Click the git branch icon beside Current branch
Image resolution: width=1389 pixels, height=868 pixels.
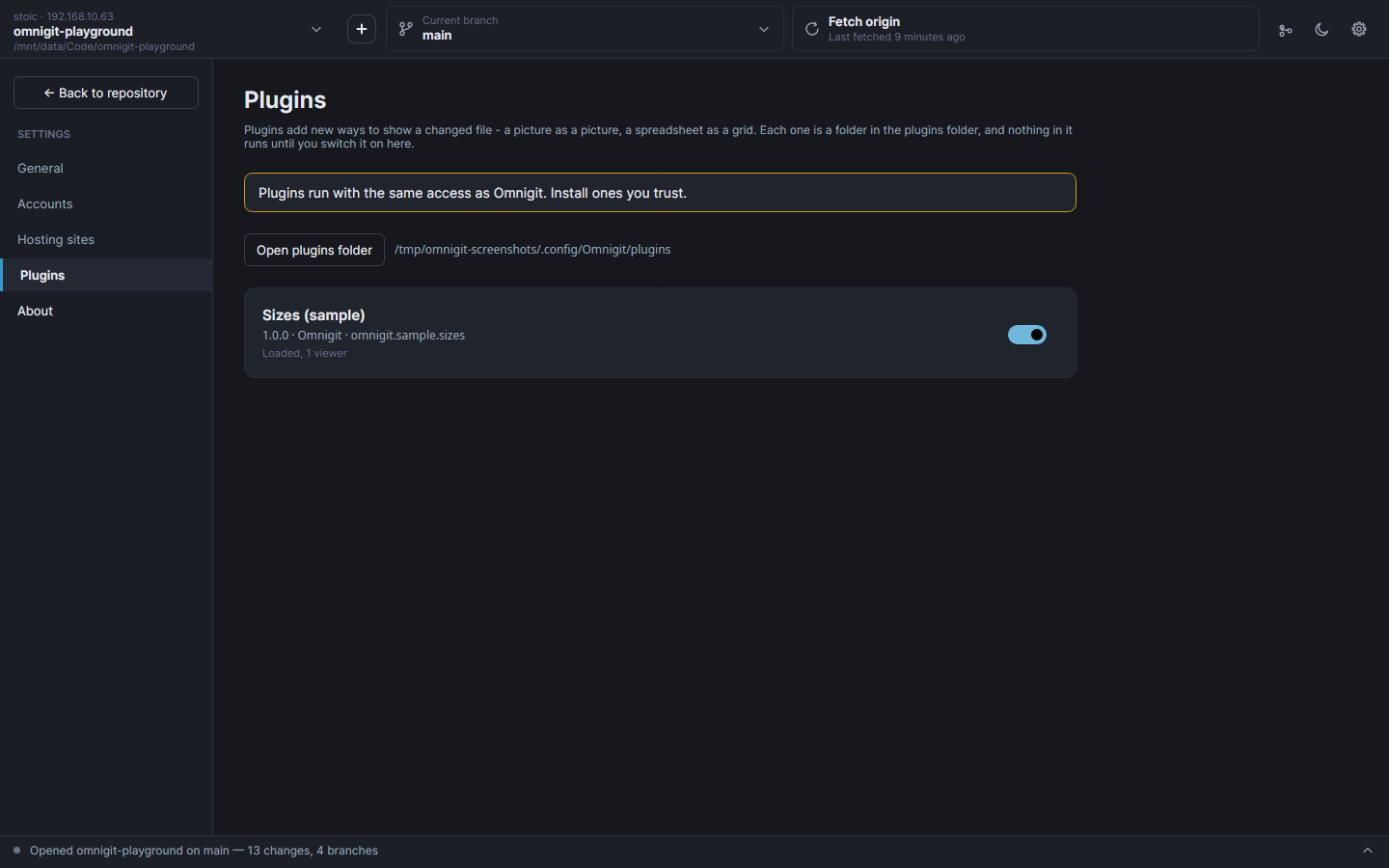(x=406, y=29)
